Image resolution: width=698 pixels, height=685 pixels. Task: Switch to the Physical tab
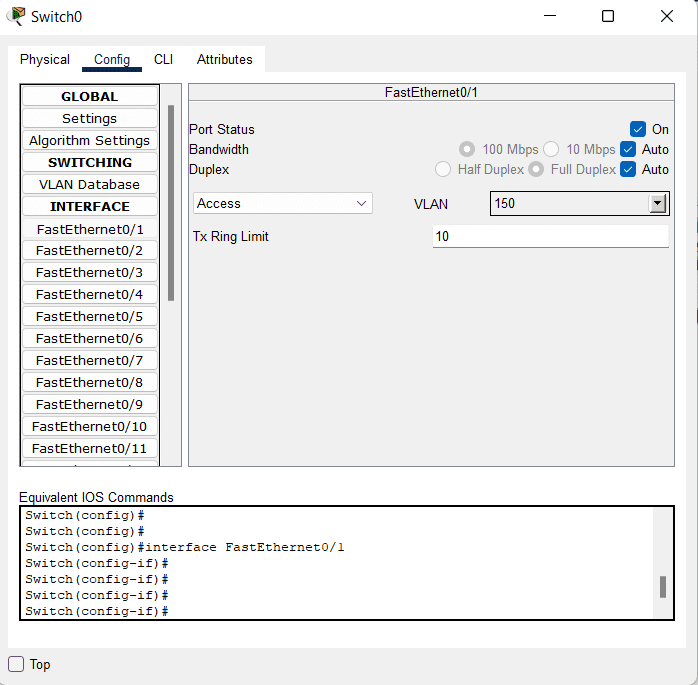click(x=45, y=59)
